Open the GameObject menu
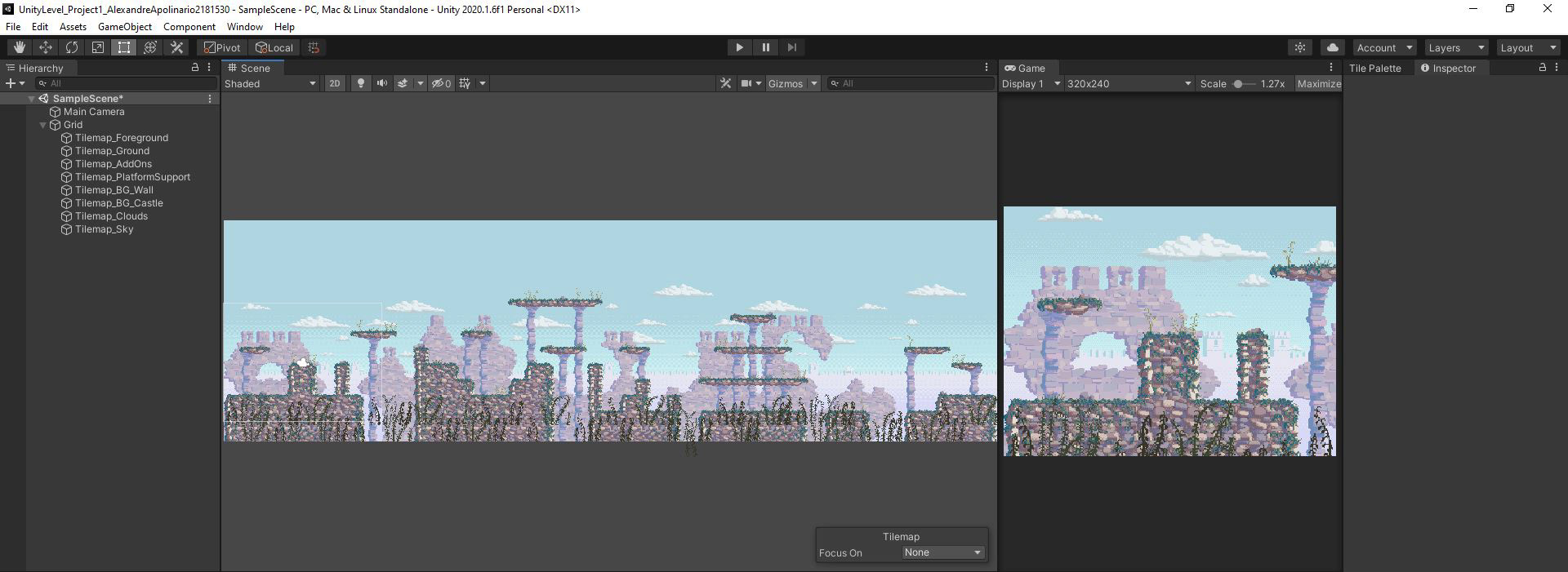This screenshot has width=1568, height=572. (x=125, y=27)
